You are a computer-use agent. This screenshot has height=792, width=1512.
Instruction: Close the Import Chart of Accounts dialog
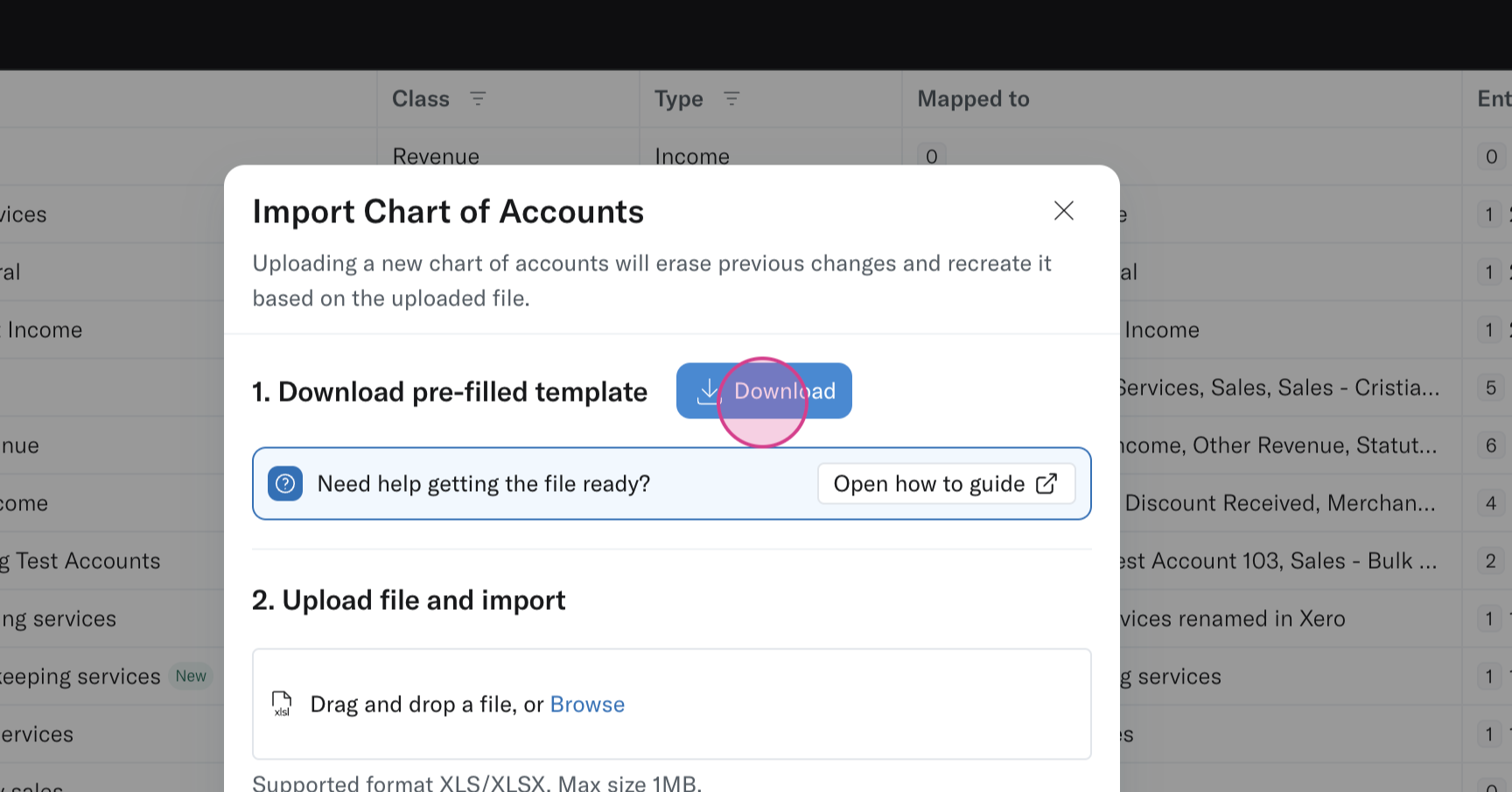(x=1063, y=211)
